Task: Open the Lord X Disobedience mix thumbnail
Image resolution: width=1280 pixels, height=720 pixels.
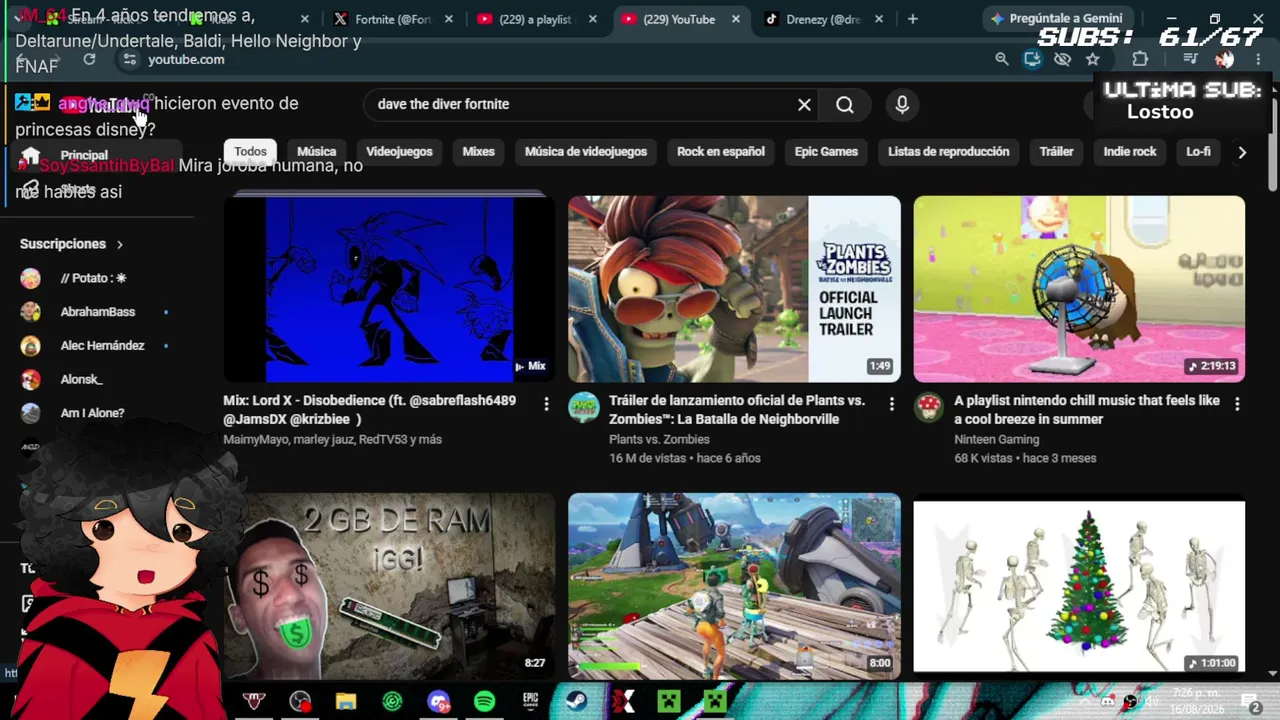Action: 389,289
